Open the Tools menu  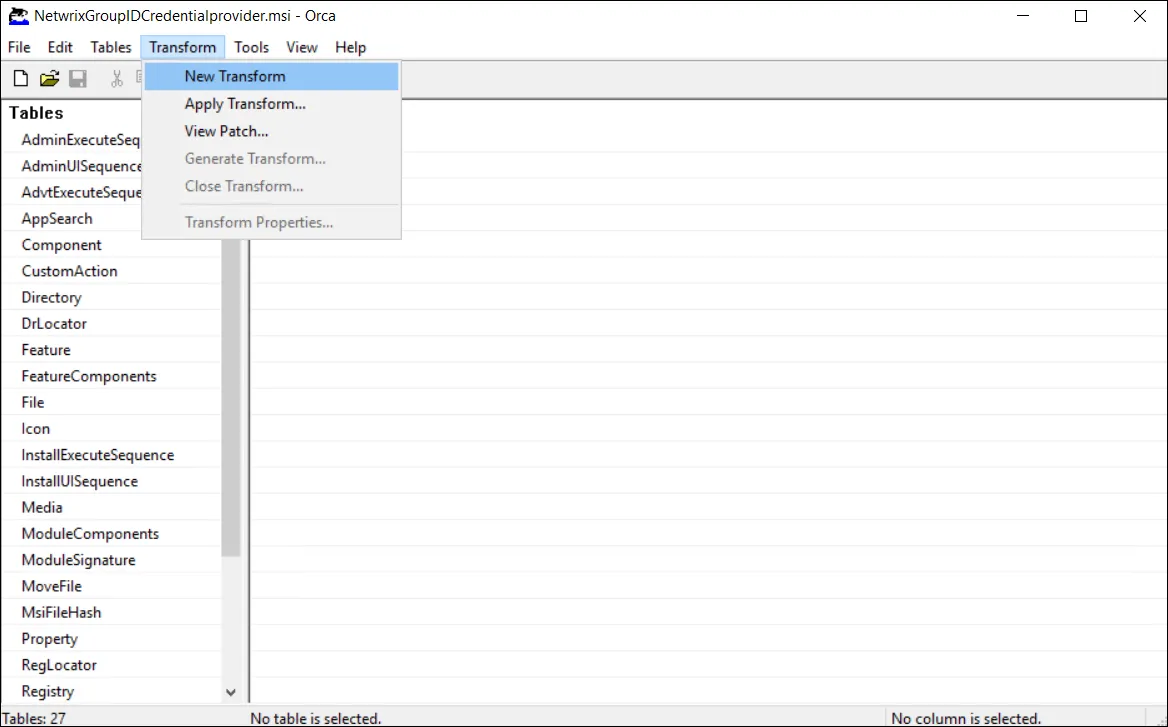point(251,47)
